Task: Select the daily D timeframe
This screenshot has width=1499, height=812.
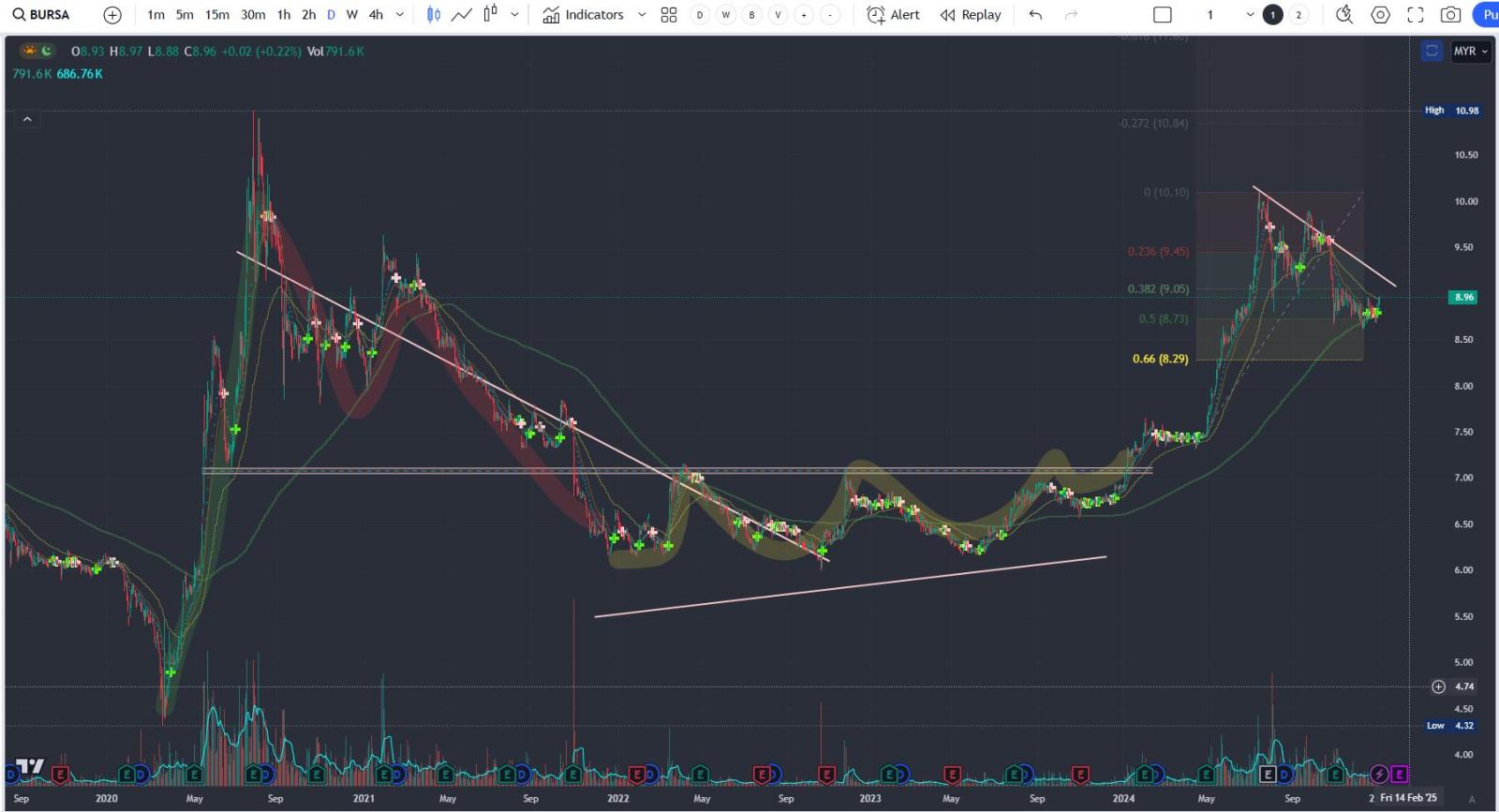Action: (331, 15)
